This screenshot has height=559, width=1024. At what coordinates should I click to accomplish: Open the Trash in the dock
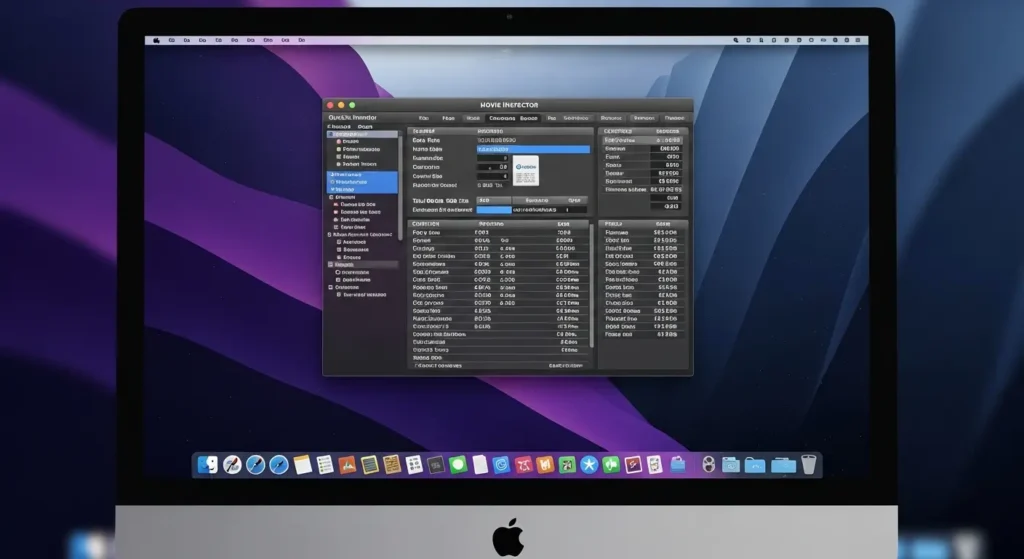click(x=808, y=464)
